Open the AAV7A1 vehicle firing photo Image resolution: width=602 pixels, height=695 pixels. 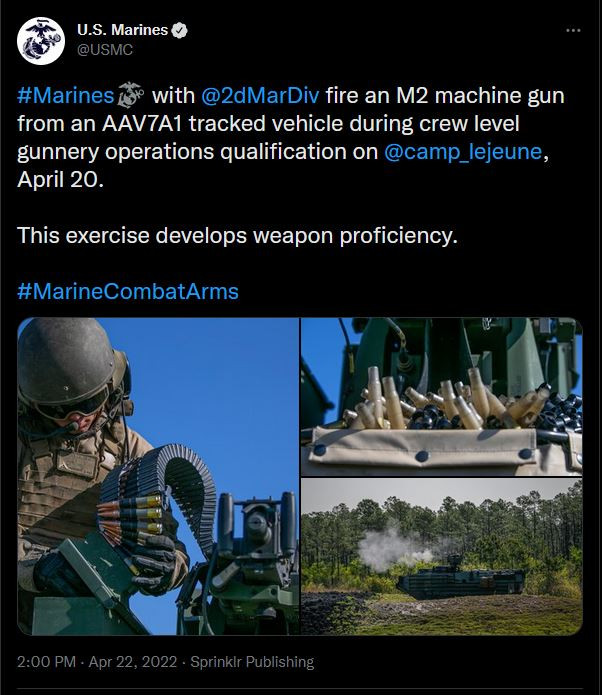coord(442,556)
